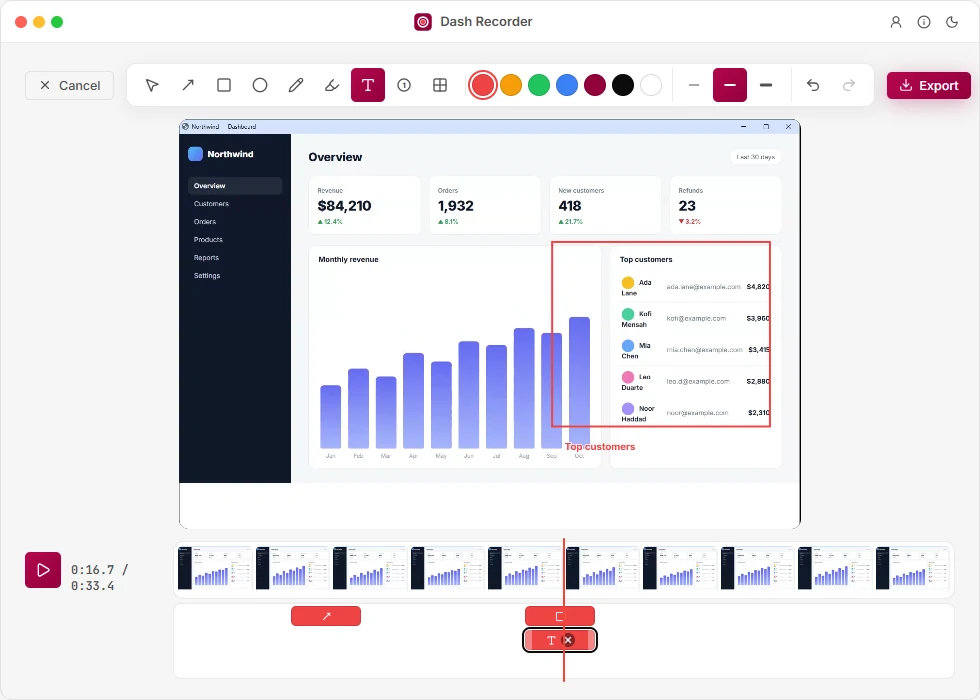Pick the red color swatch
Image resolution: width=980 pixels, height=700 pixels.
point(482,85)
